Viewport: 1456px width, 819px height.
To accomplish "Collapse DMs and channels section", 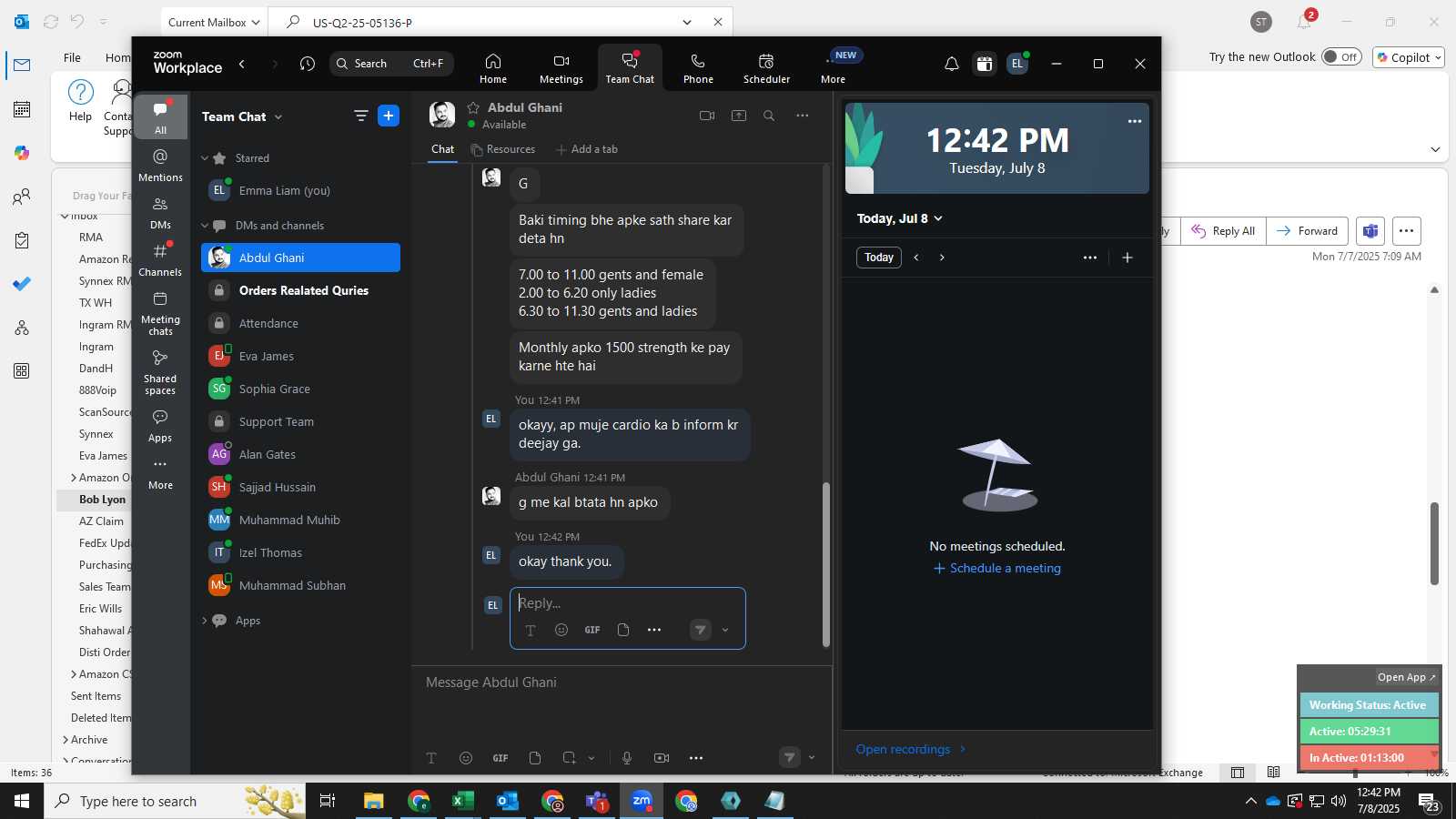I will (205, 226).
